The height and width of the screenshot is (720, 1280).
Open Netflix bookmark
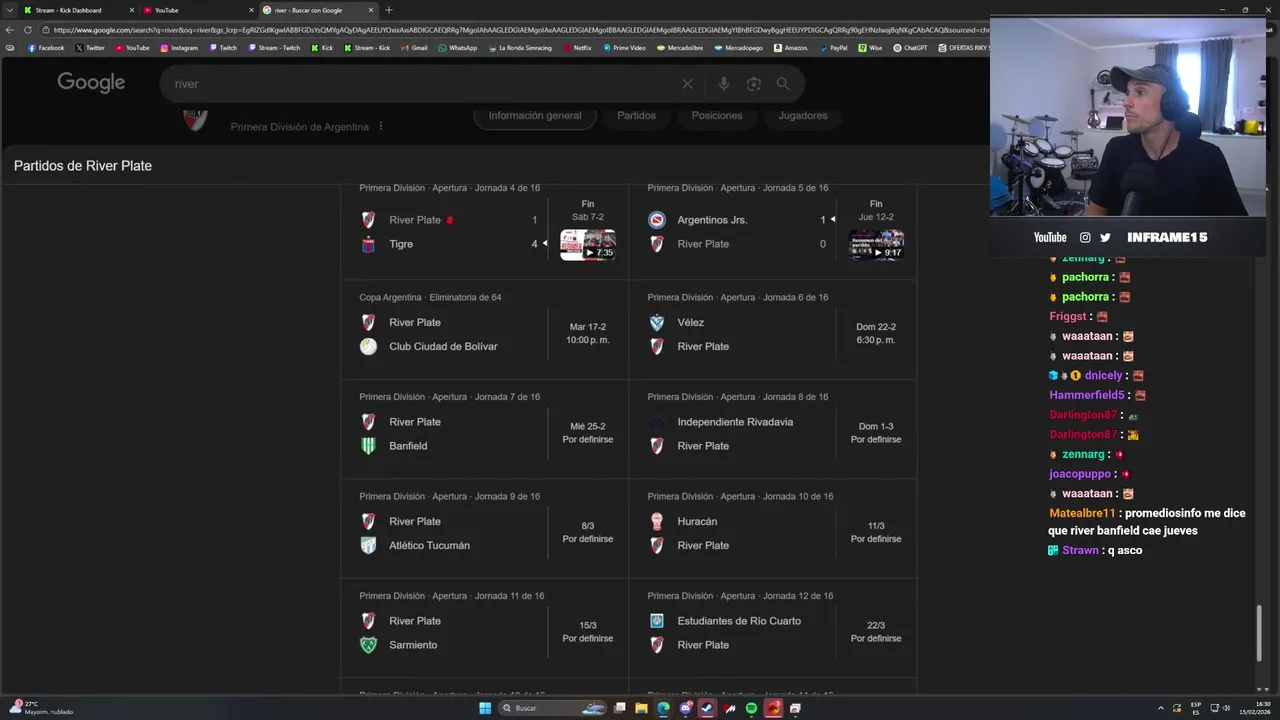tap(577, 48)
